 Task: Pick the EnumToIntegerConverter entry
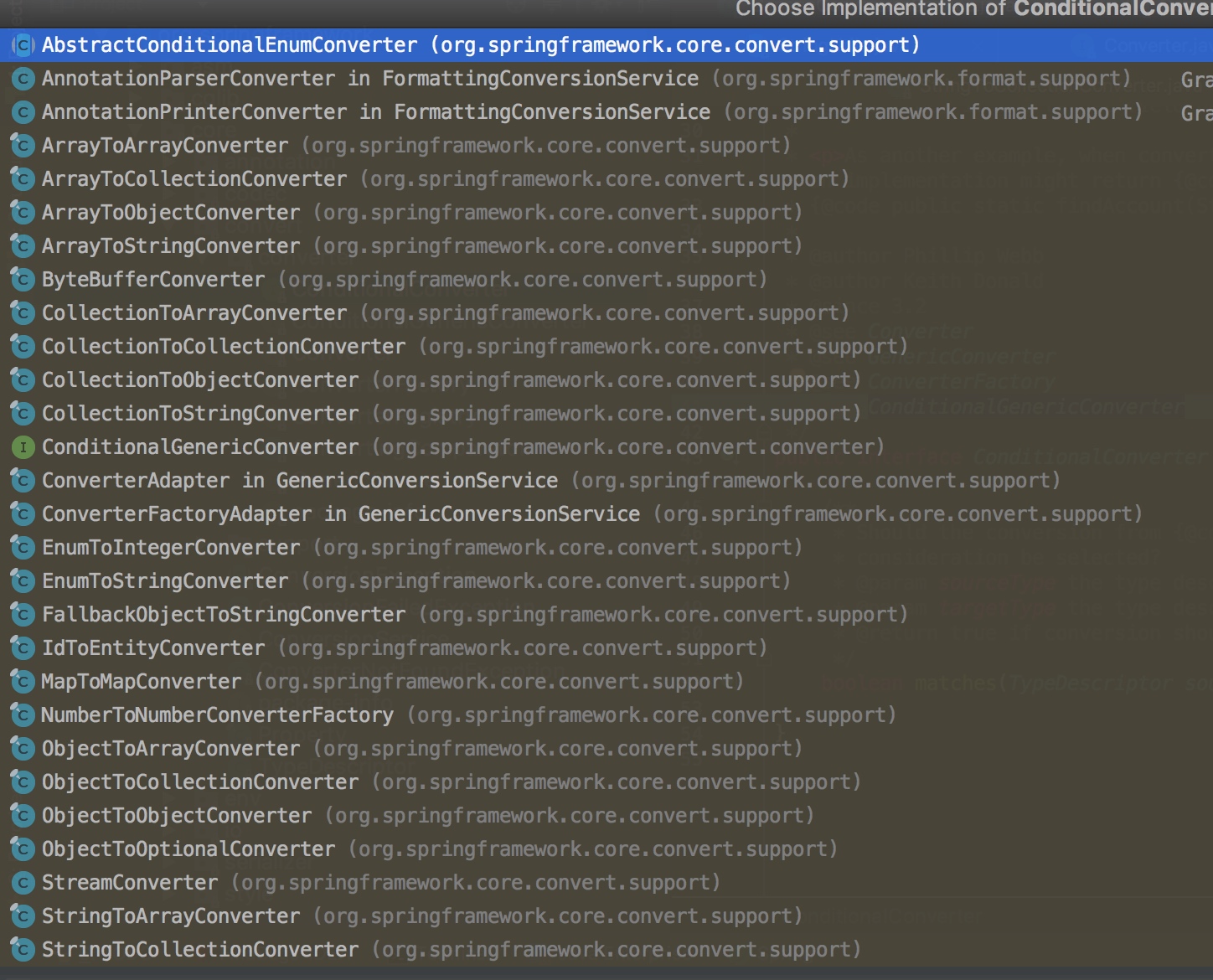pyautogui.click(x=171, y=548)
